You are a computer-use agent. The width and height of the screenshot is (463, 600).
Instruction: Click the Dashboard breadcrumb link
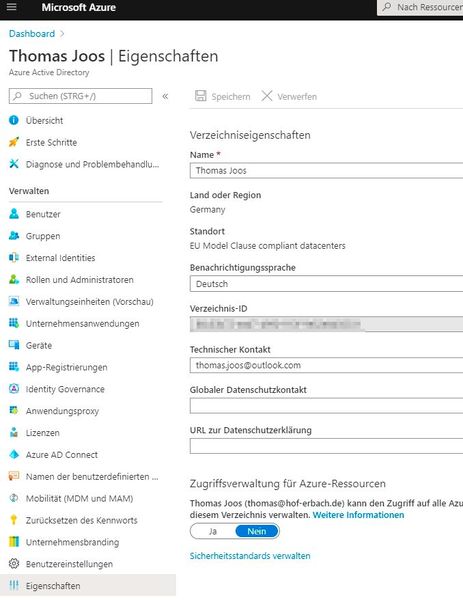[32, 34]
